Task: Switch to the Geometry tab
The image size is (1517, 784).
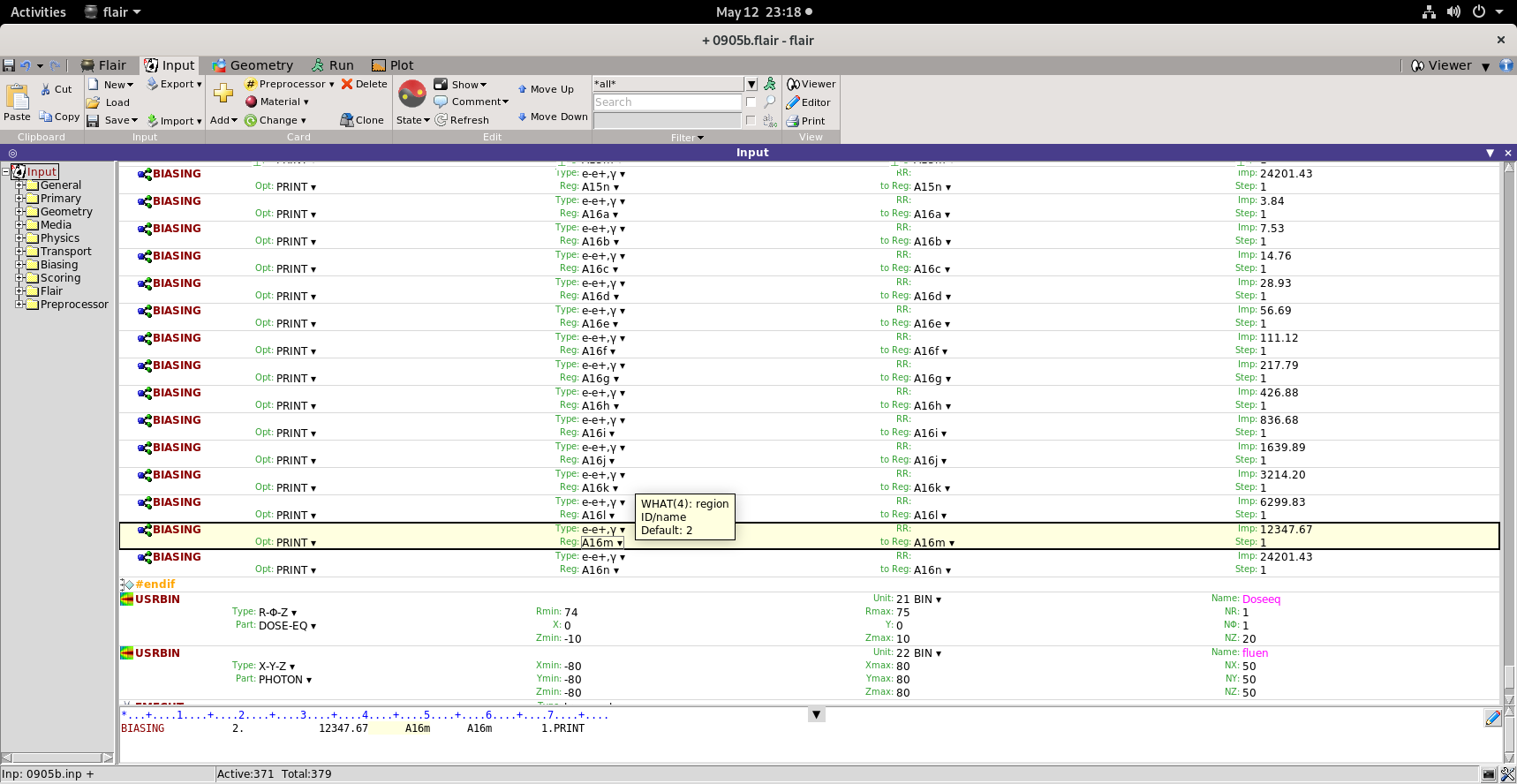Action: pyautogui.click(x=253, y=65)
